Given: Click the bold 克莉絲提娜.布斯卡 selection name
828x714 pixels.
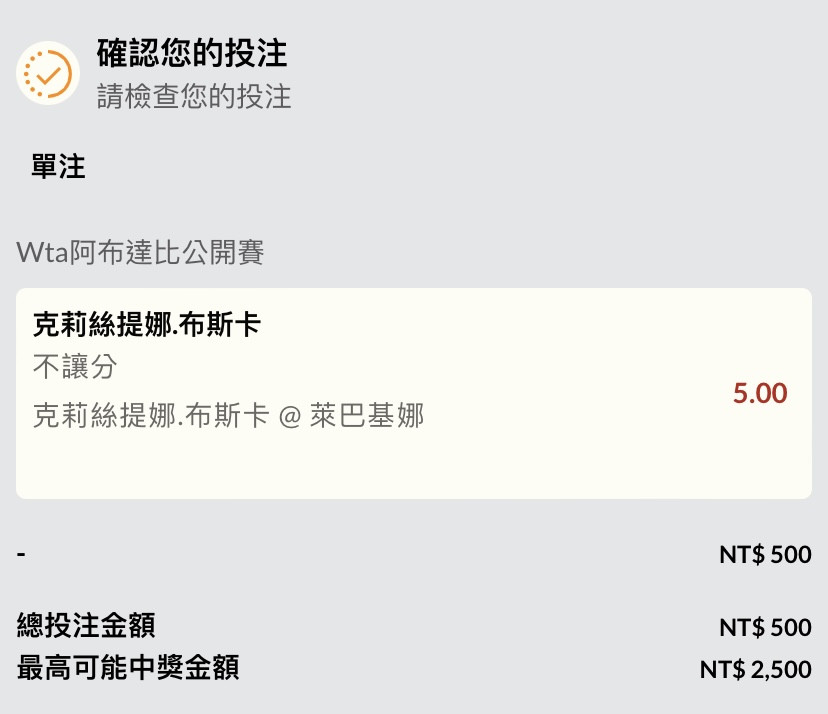Looking at the screenshot, I should tap(147, 324).
